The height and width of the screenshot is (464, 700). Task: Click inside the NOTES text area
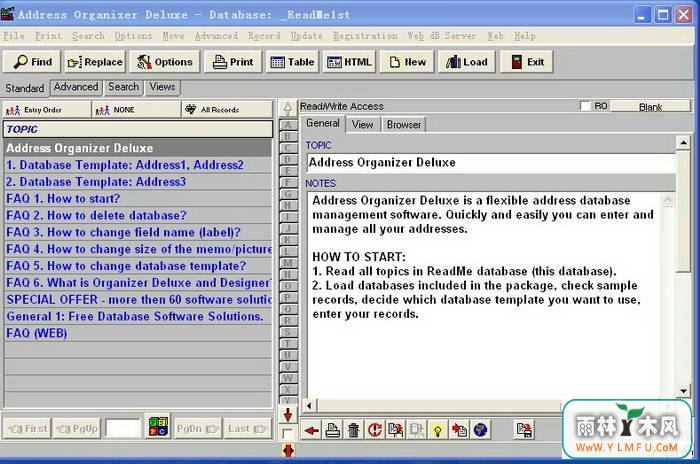(x=484, y=295)
